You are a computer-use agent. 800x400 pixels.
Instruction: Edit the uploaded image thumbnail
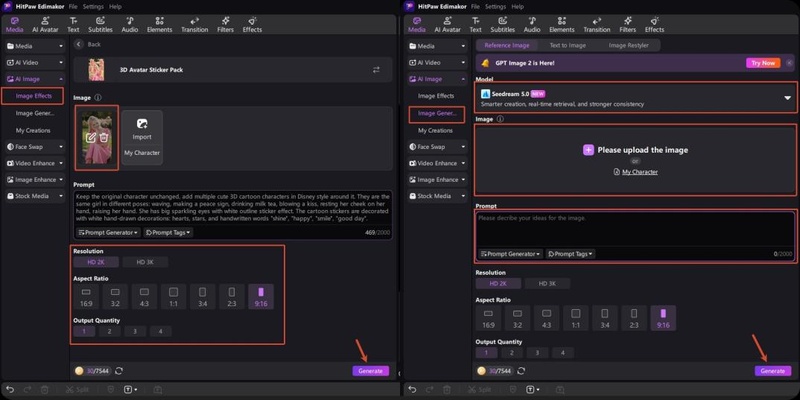[x=91, y=137]
